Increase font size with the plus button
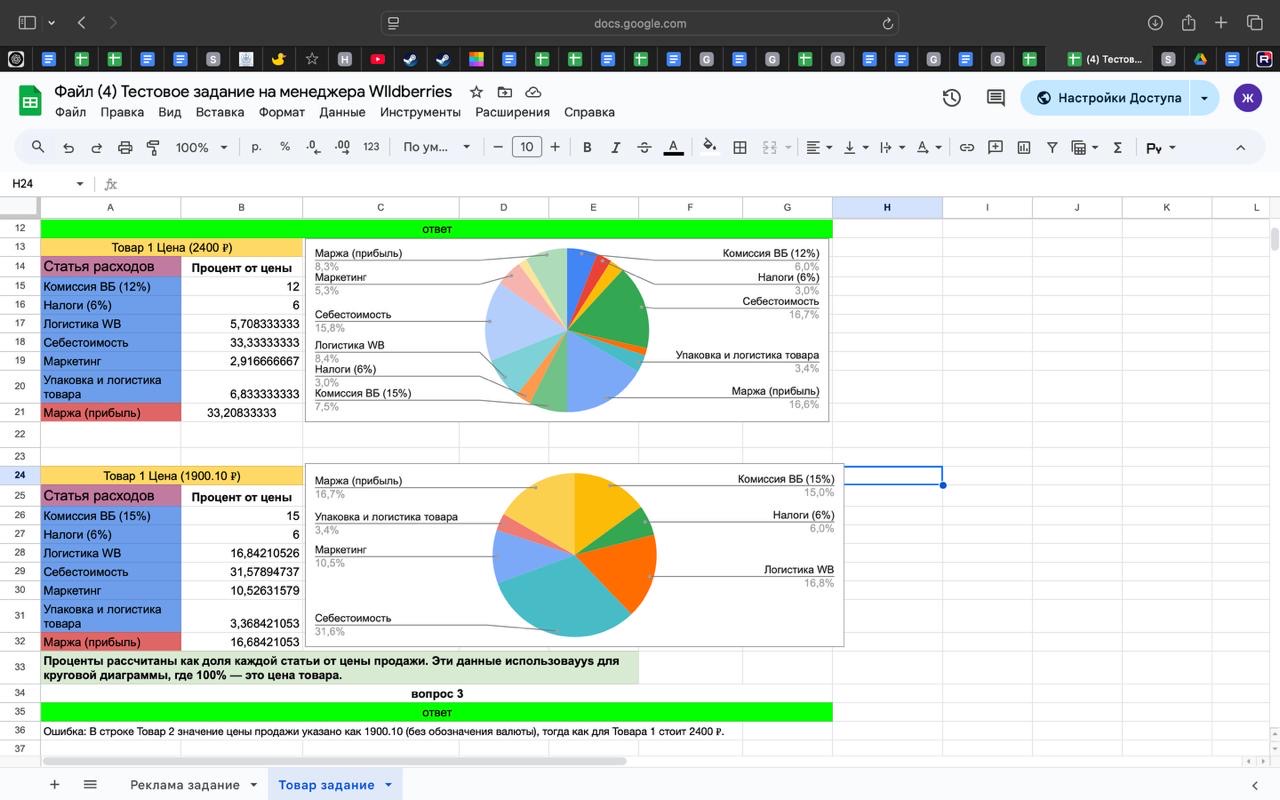Viewport: 1280px width, 800px height. pyautogui.click(x=555, y=147)
